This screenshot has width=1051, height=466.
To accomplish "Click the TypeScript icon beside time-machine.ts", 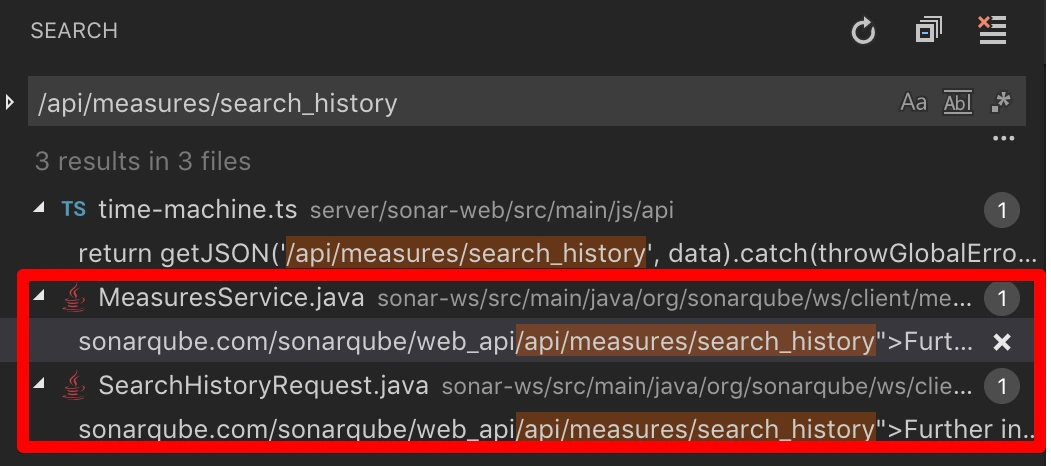I will tap(73, 210).
